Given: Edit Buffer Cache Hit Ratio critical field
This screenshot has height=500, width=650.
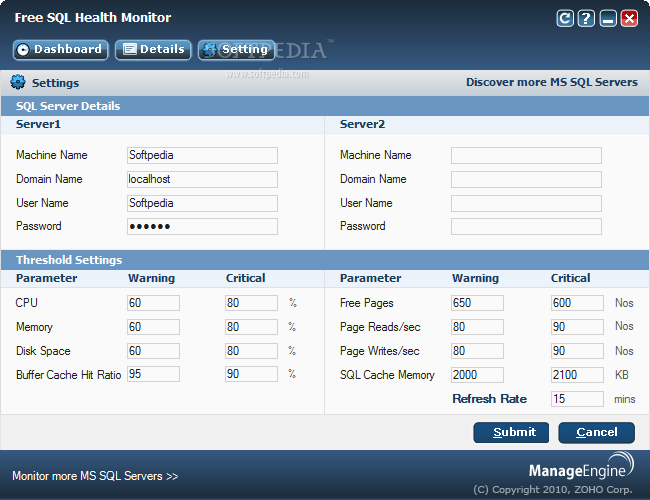Looking at the screenshot, I should [251, 374].
